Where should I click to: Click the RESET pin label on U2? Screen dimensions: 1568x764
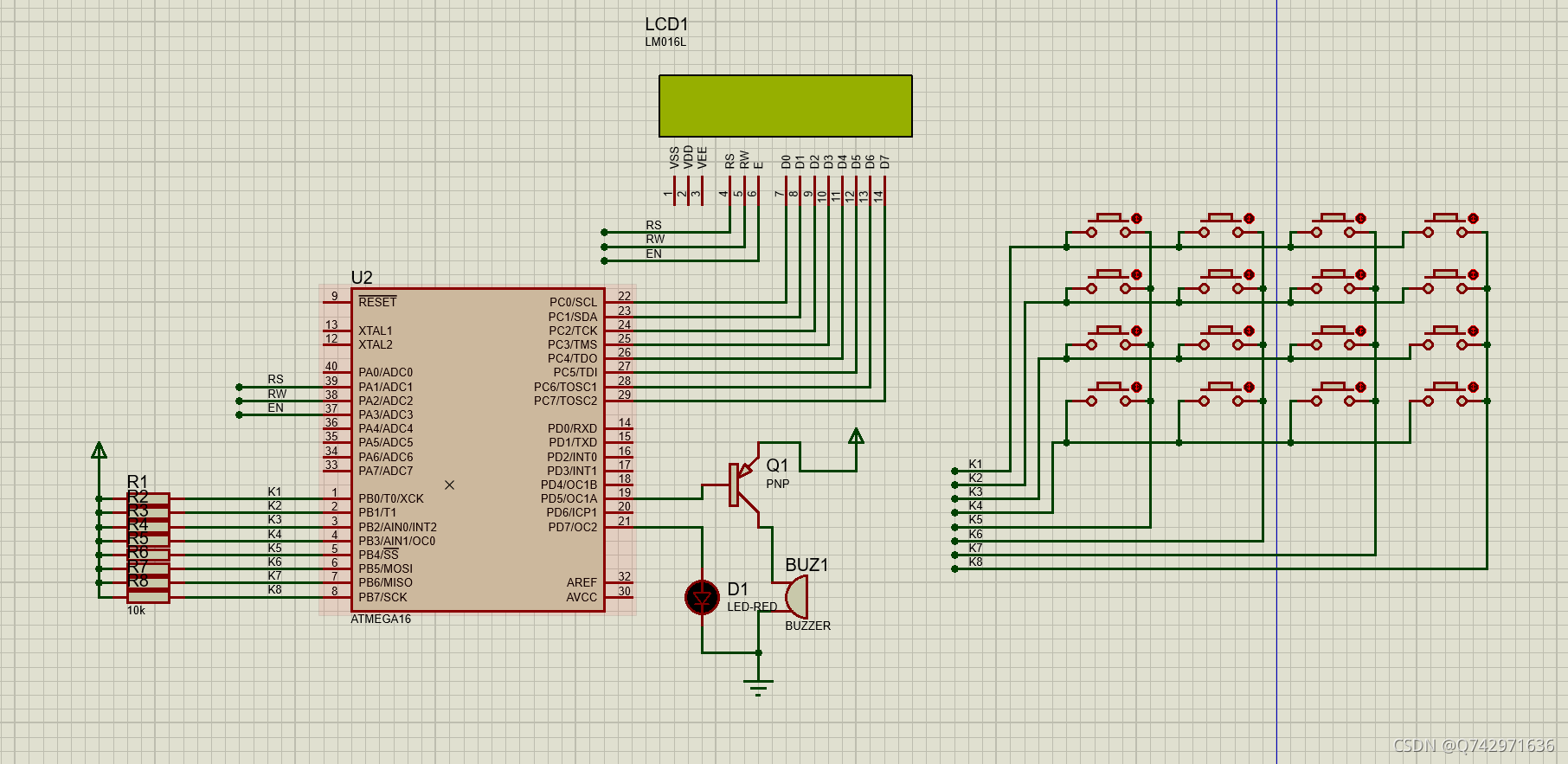point(377,302)
